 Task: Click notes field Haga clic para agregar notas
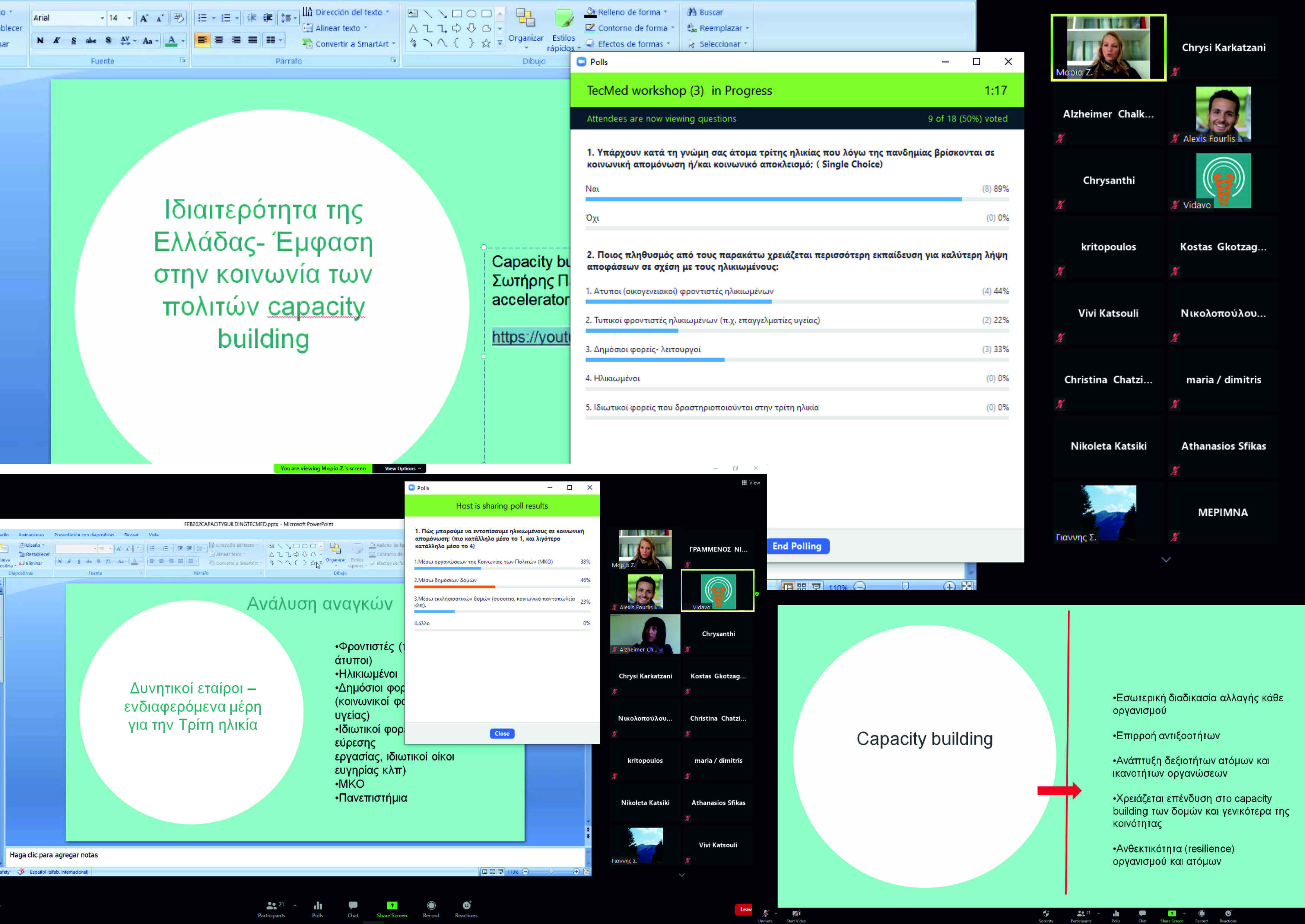(295, 855)
